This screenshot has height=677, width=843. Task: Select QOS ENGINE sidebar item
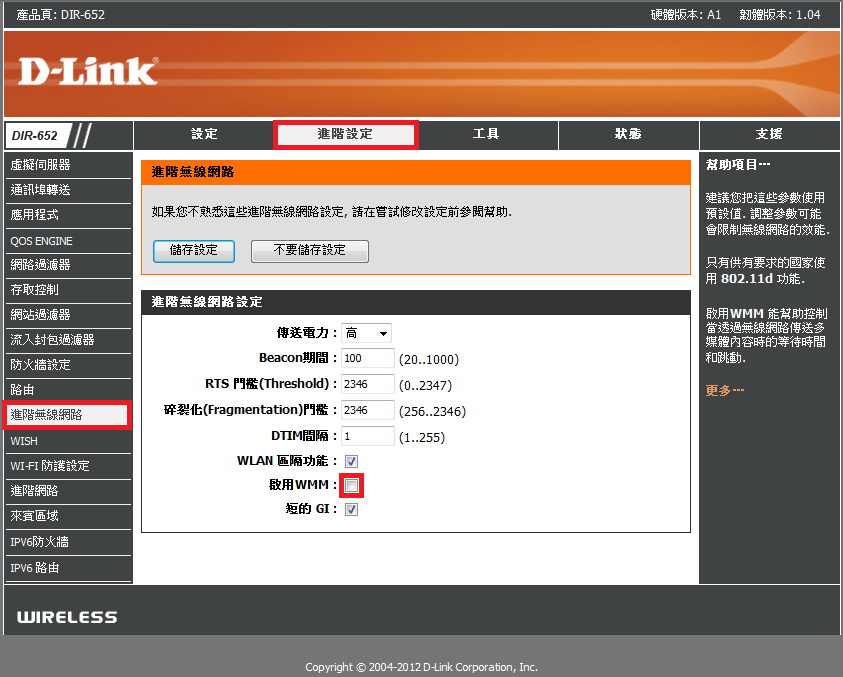click(x=68, y=240)
